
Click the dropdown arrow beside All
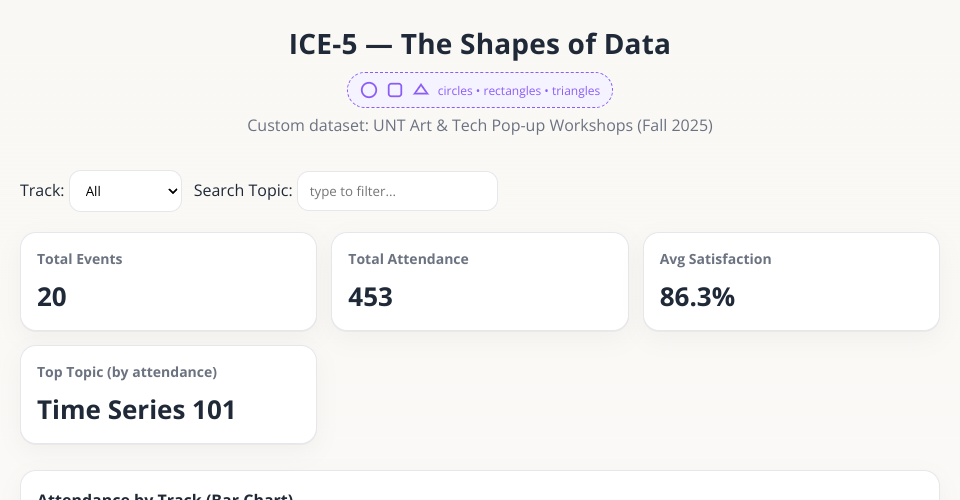(171, 191)
